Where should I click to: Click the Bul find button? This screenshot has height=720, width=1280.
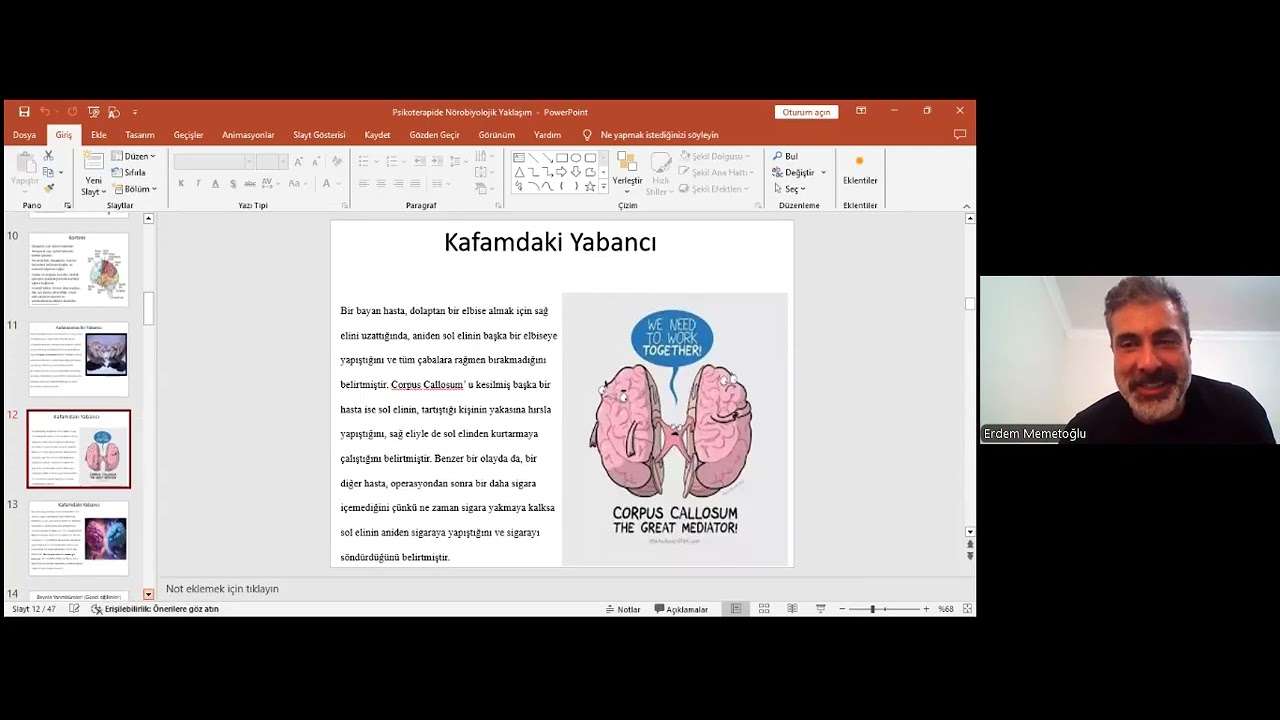[x=786, y=156]
